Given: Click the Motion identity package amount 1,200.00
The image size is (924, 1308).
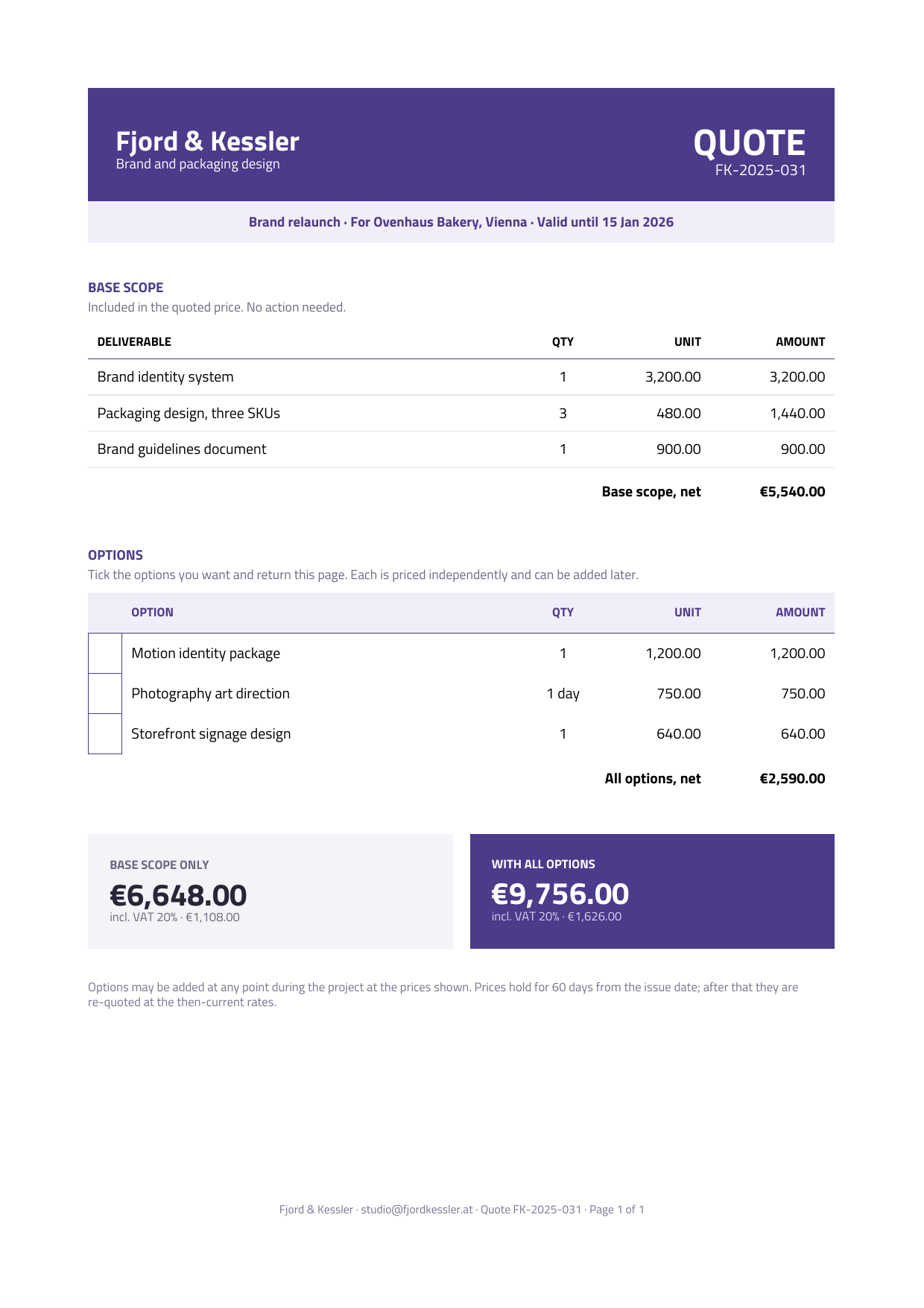Looking at the screenshot, I should click(x=797, y=654).
